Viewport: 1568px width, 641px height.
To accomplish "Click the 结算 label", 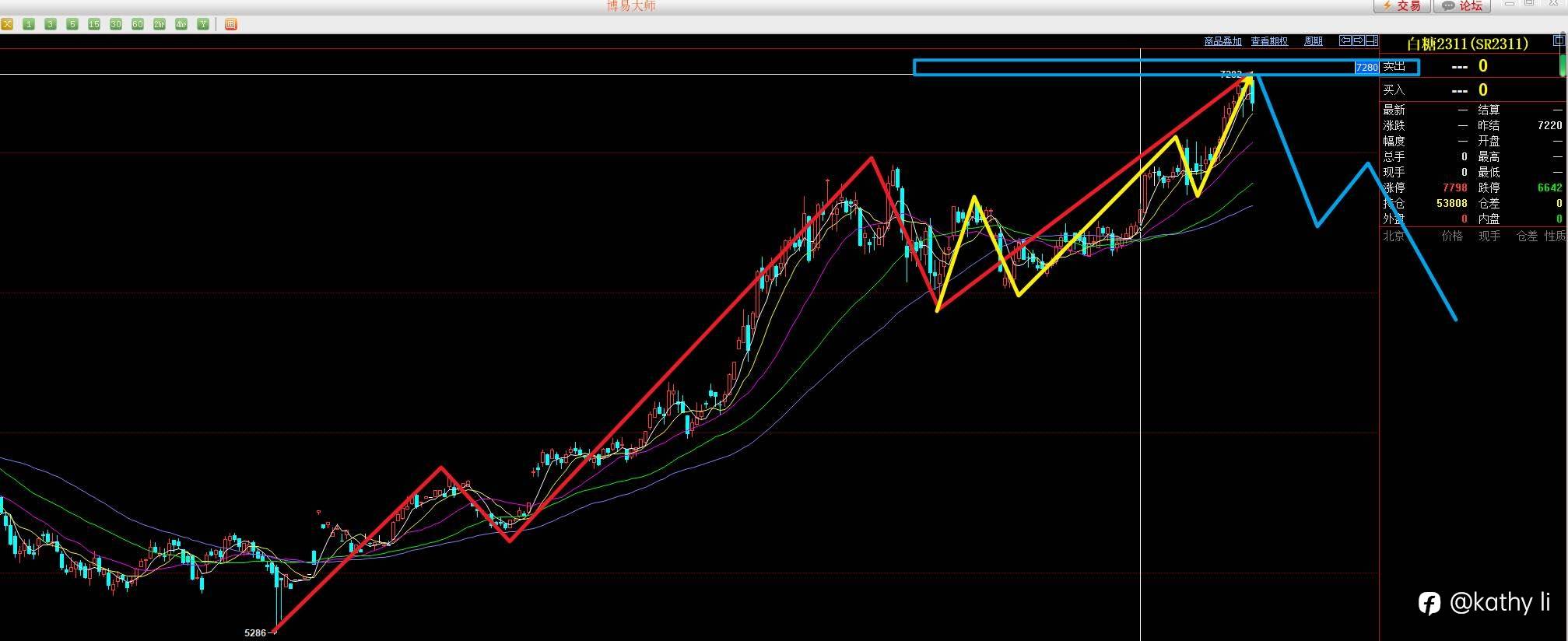I will click(x=1489, y=110).
